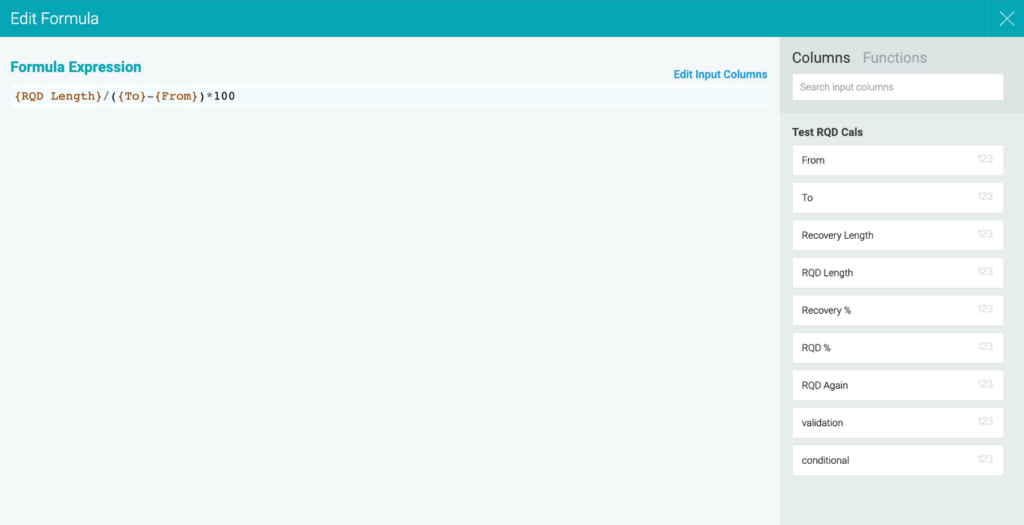Focus the Search input columns field
1024x525 pixels.
[897, 87]
